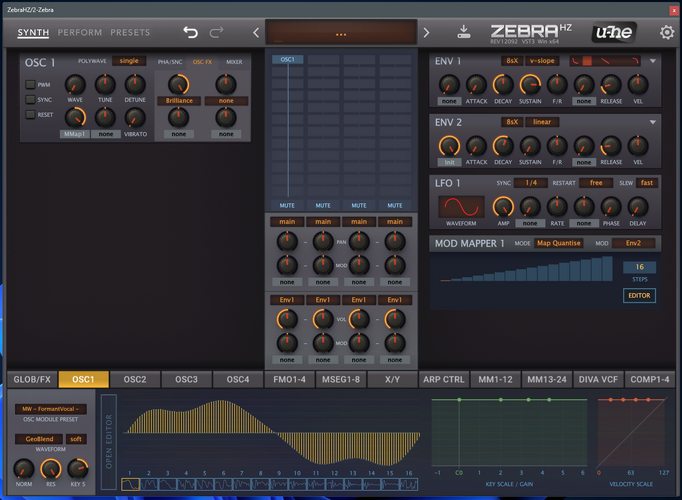Open the LFO 1 SLEW 'fast' dropdown

tap(647, 183)
